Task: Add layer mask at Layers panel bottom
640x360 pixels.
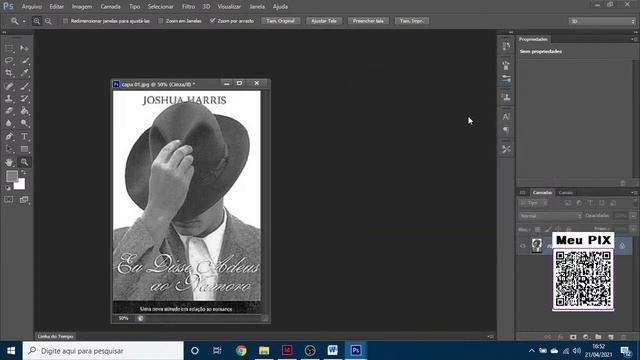Action: coord(573,337)
